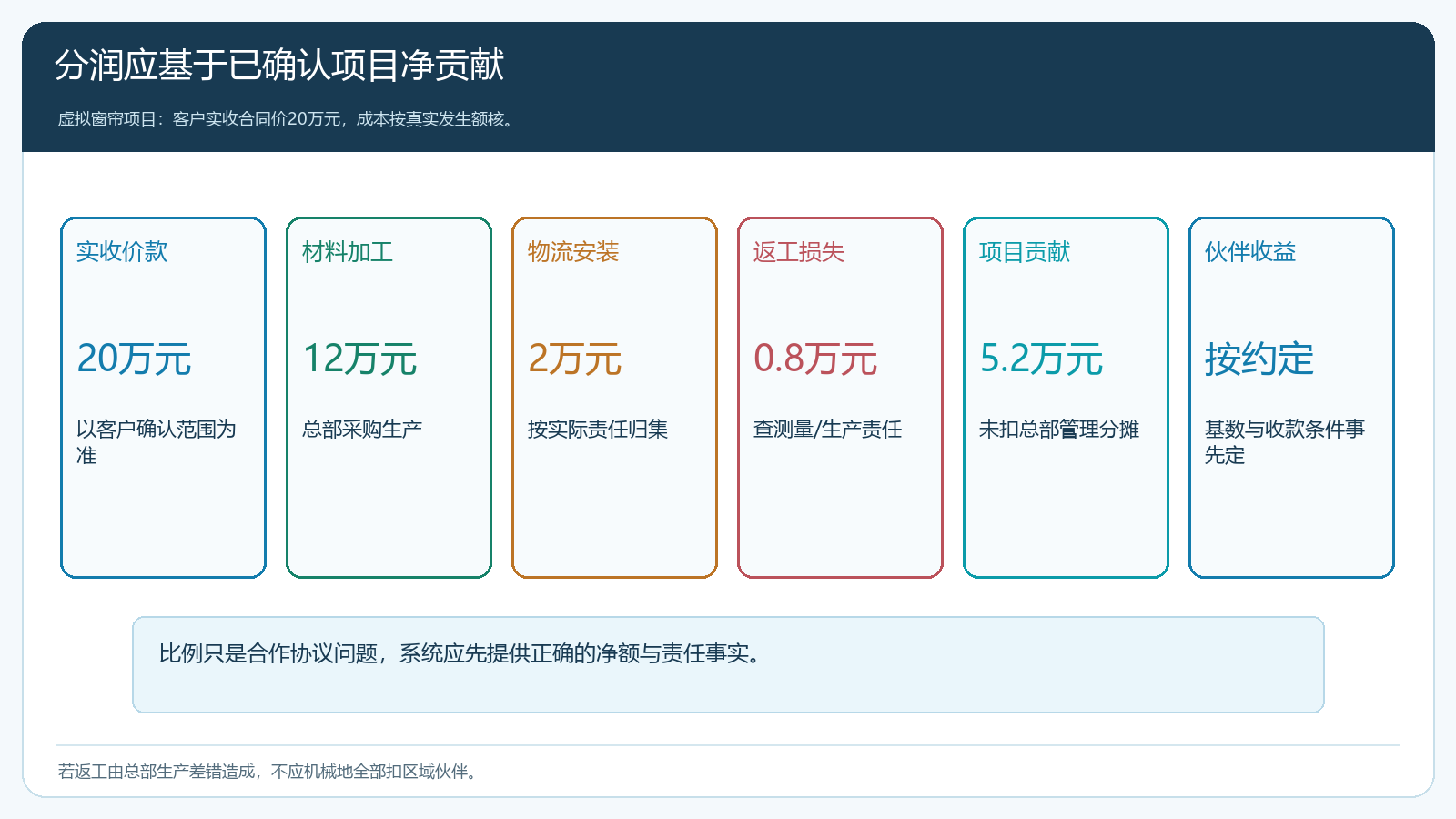Select the 20万元 value

point(134,359)
